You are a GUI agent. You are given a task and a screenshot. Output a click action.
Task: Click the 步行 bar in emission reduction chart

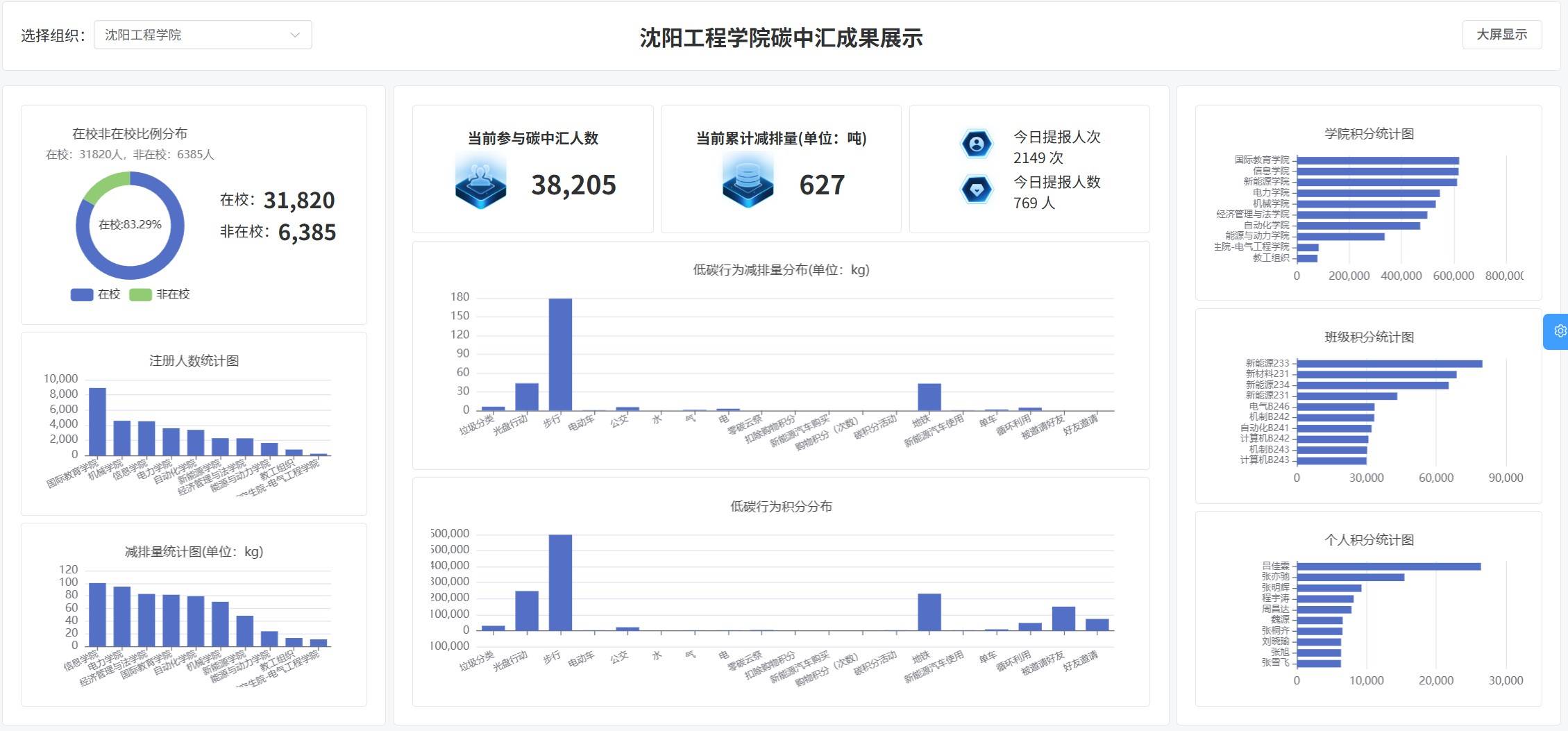pos(560,354)
